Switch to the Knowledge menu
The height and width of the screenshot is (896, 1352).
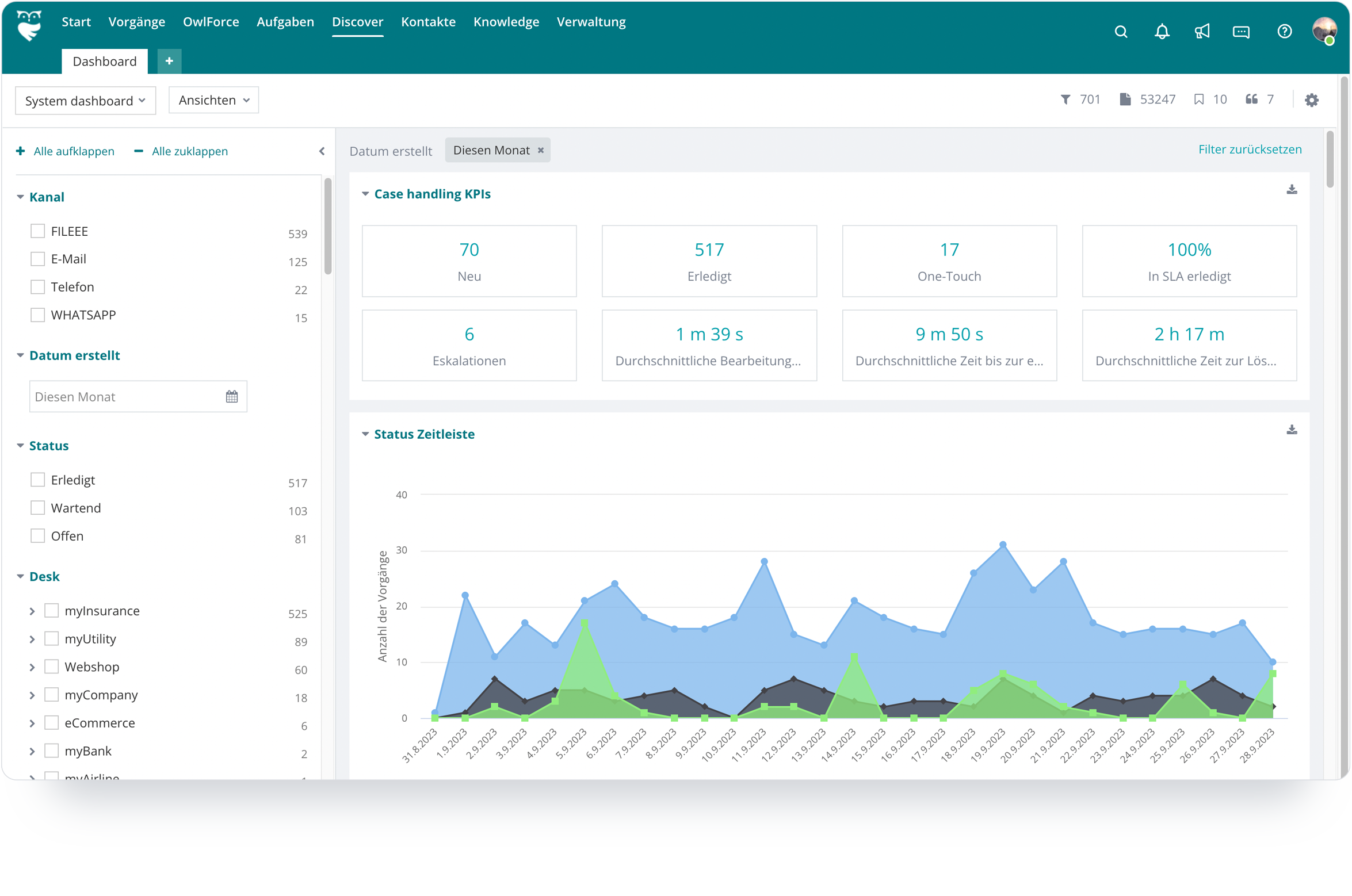[506, 22]
